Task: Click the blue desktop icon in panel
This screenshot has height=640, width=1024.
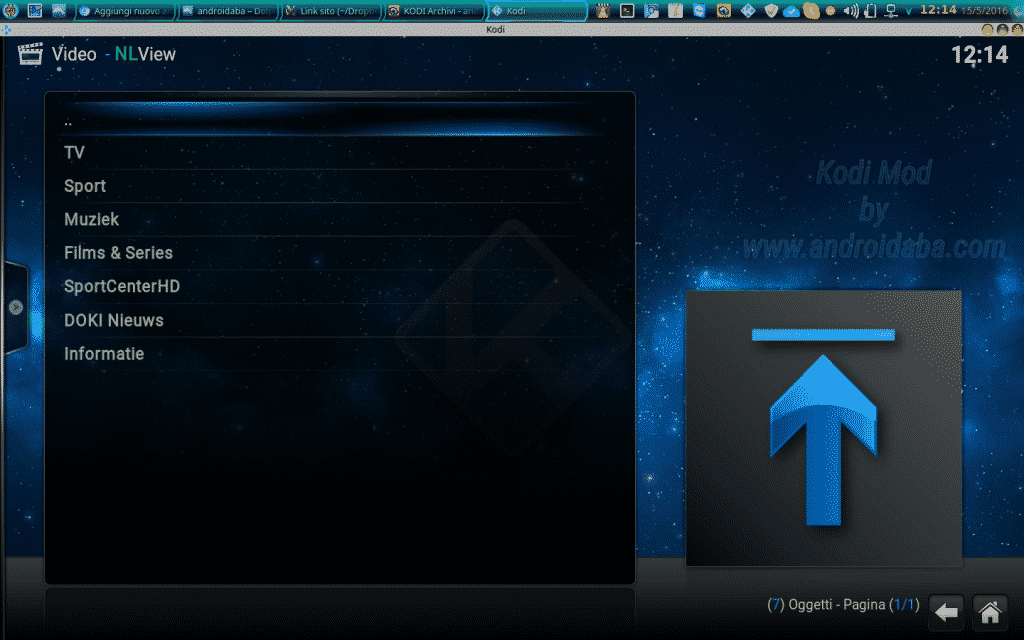Action: point(35,10)
